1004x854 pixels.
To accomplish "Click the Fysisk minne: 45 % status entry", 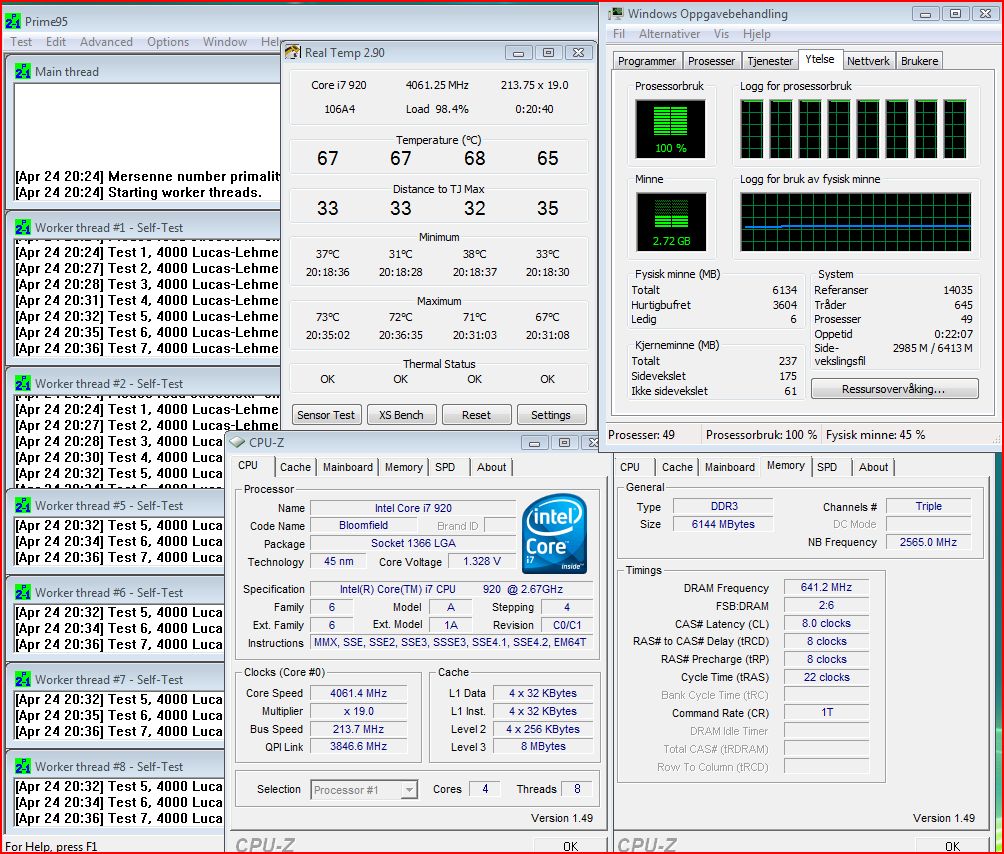I will point(875,435).
